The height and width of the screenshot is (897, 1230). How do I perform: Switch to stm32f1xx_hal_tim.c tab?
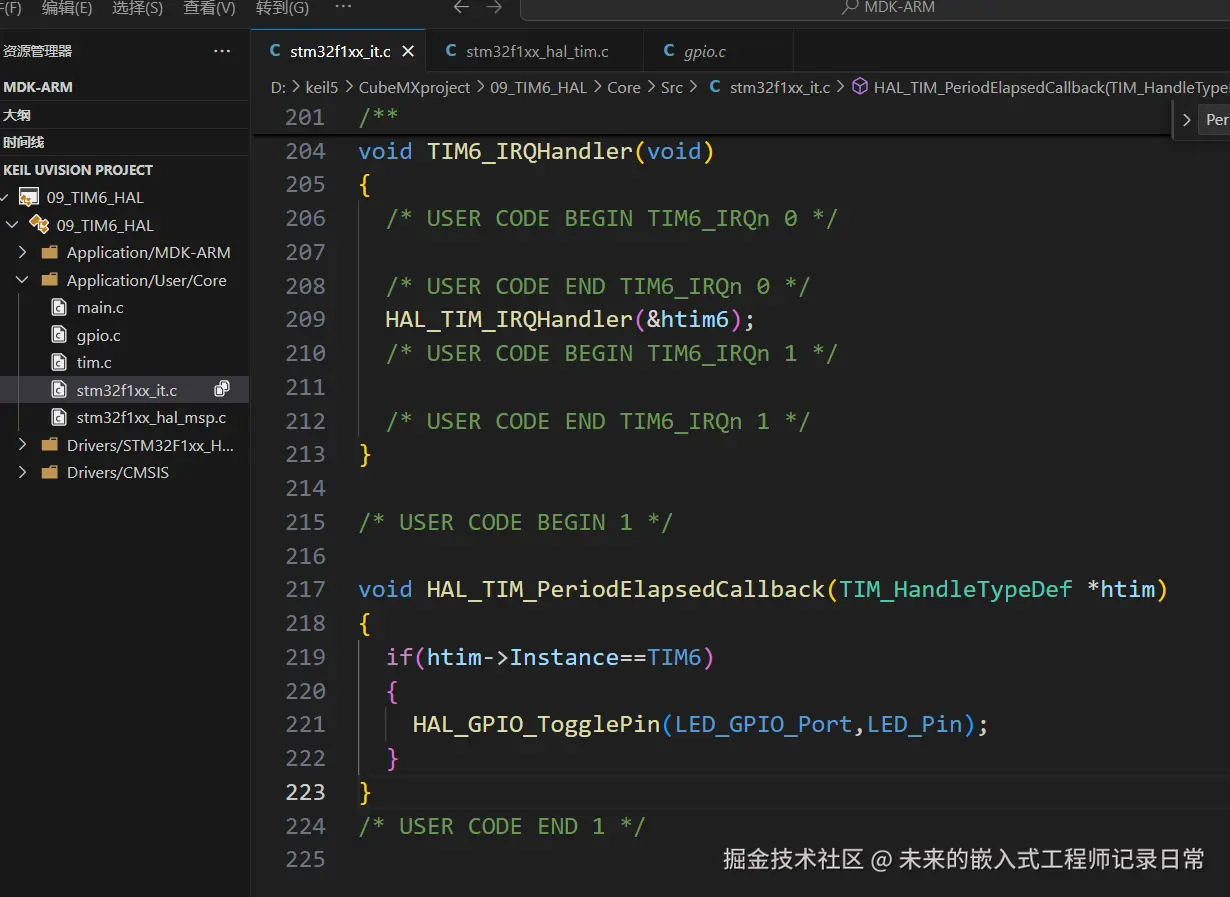pos(537,51)
